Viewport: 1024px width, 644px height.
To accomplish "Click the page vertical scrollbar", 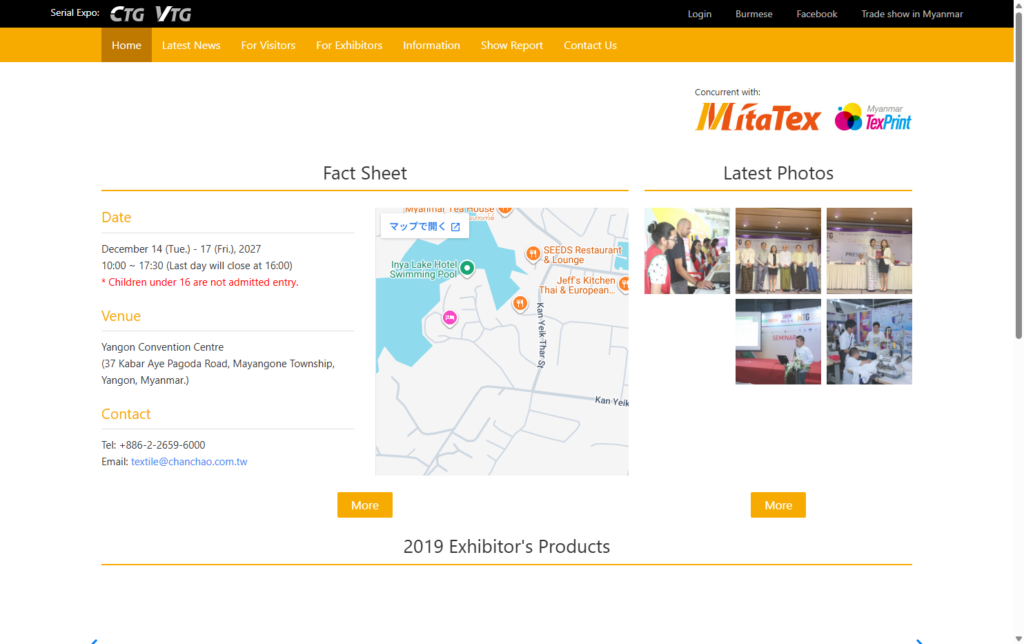I will [x=1018, y=200].
